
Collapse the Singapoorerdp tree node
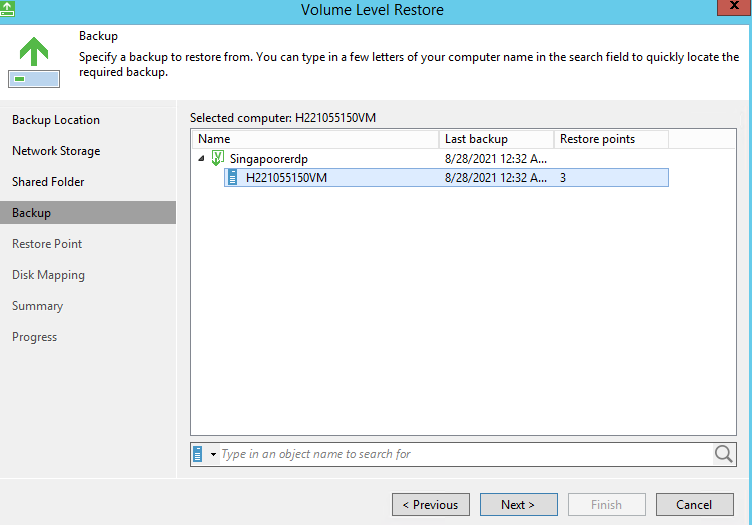(202, 159)
